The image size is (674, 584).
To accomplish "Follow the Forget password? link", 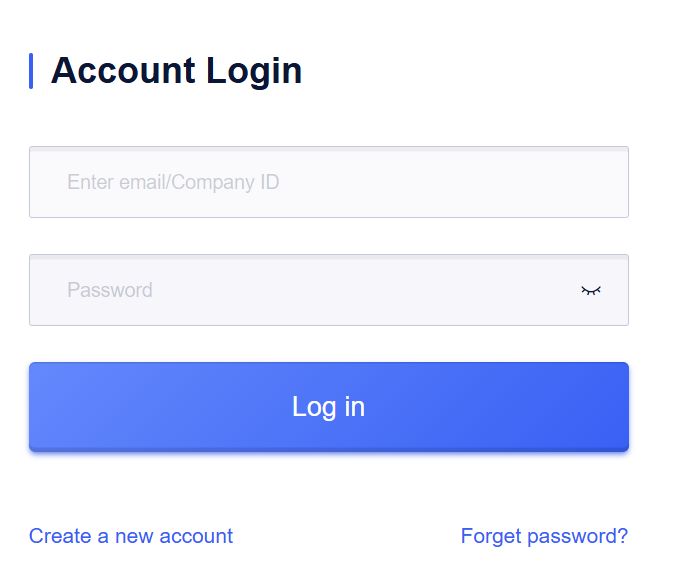I will pyautogui.click(x=544, y=536).
